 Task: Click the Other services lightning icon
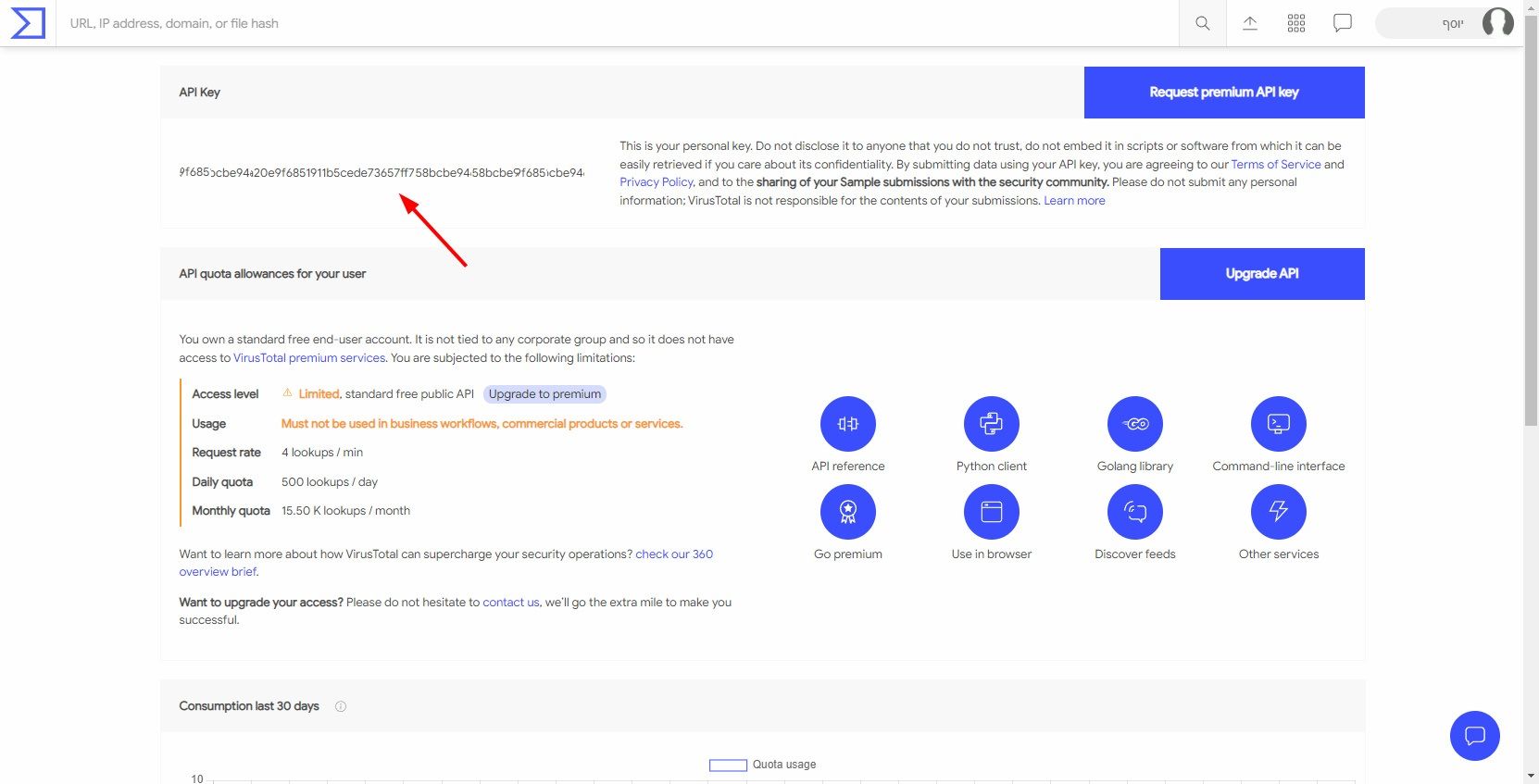[x=1278, y=512]
